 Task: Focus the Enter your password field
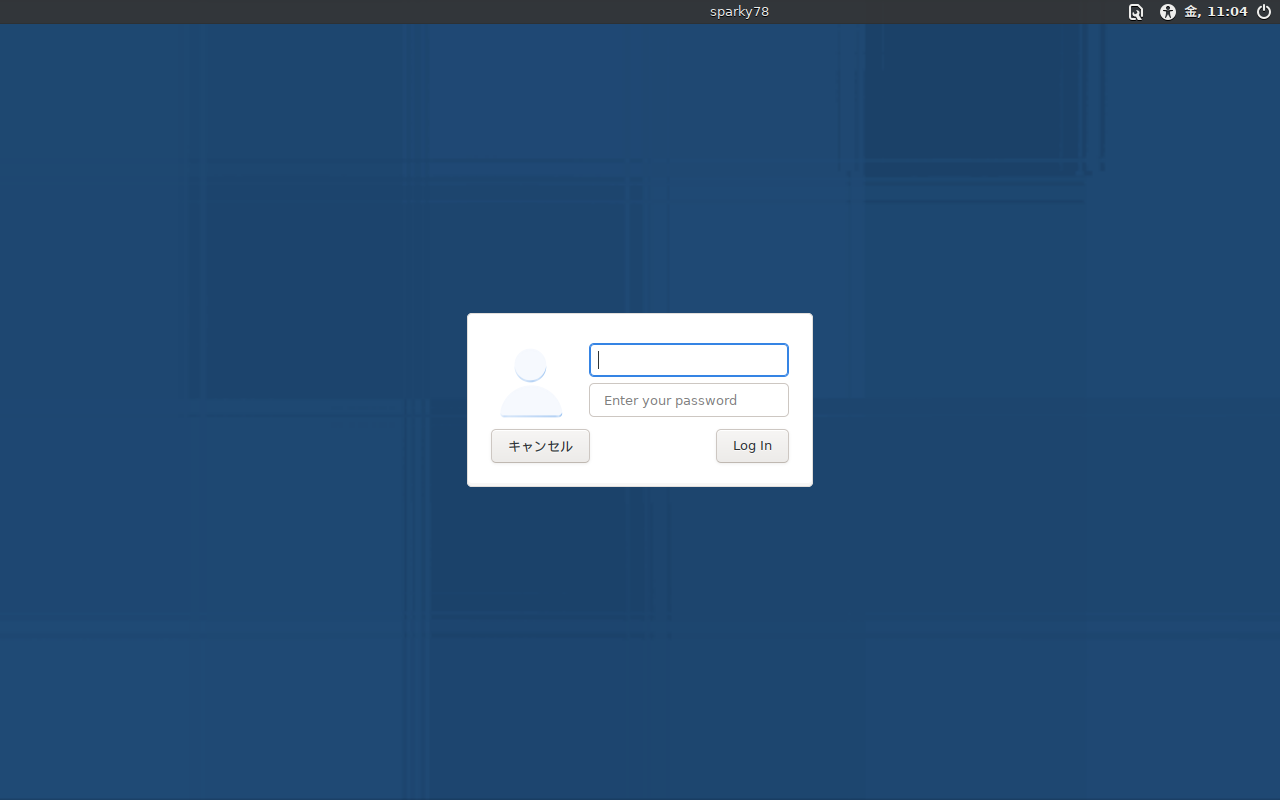(689, 400)
